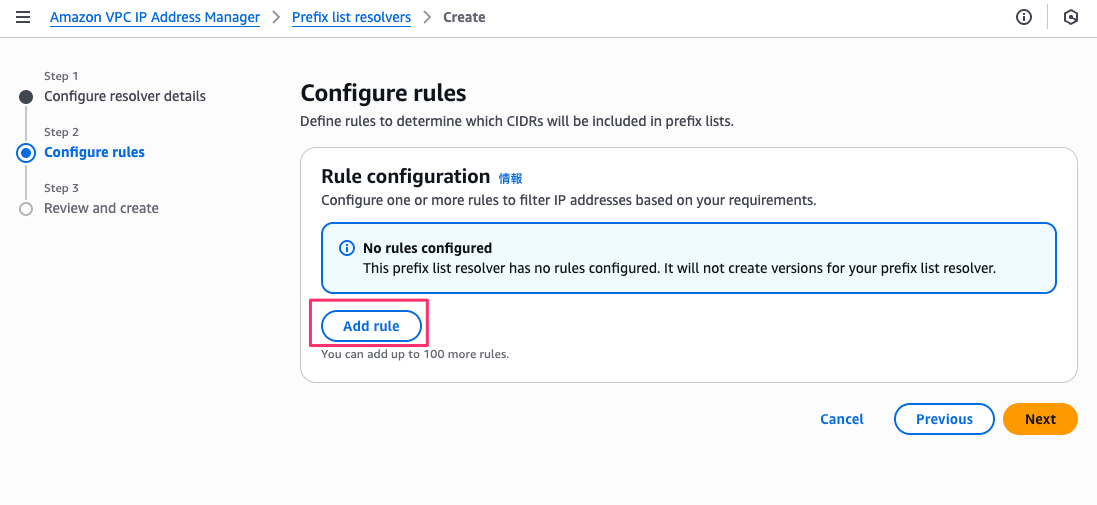Click the Step 2 active circle indicator
The height and width of the screenshot is (505, 1097).
26,153
